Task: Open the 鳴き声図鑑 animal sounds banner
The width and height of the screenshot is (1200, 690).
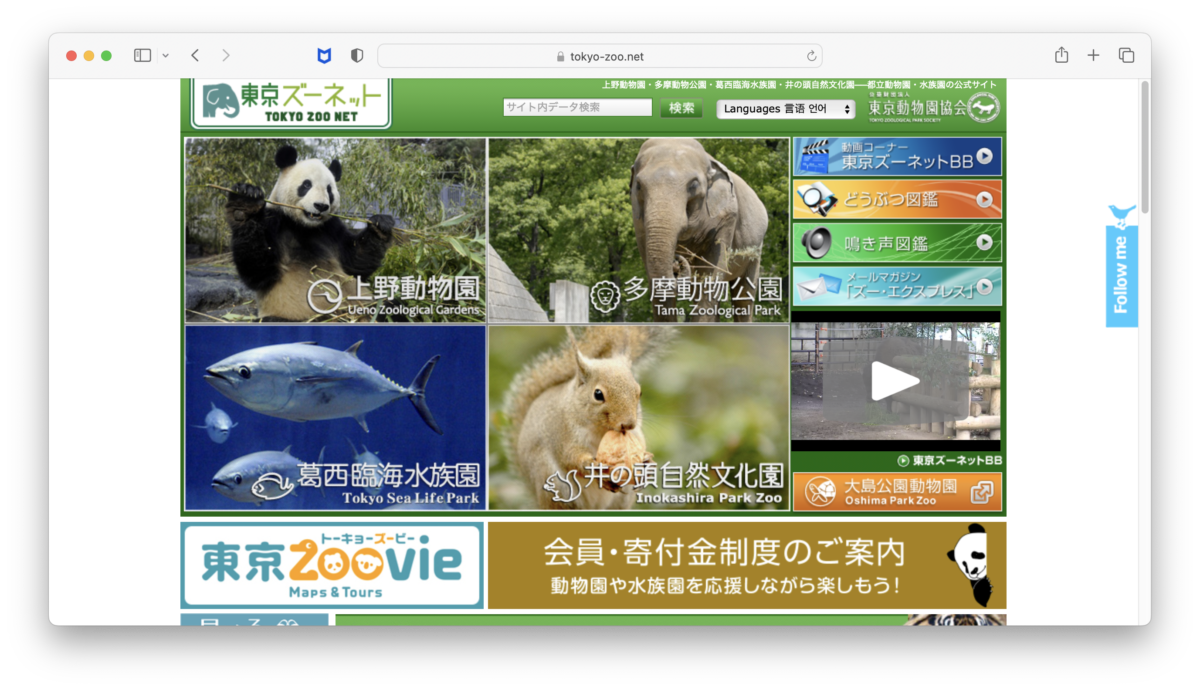Action: point(897,242)
